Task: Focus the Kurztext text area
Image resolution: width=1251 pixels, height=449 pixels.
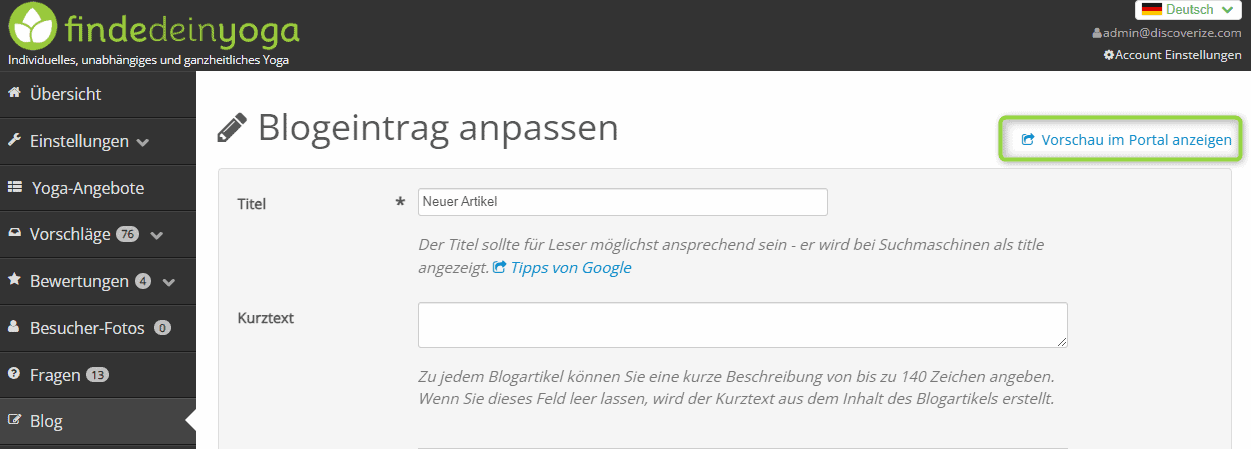Action: coord(743,325)
